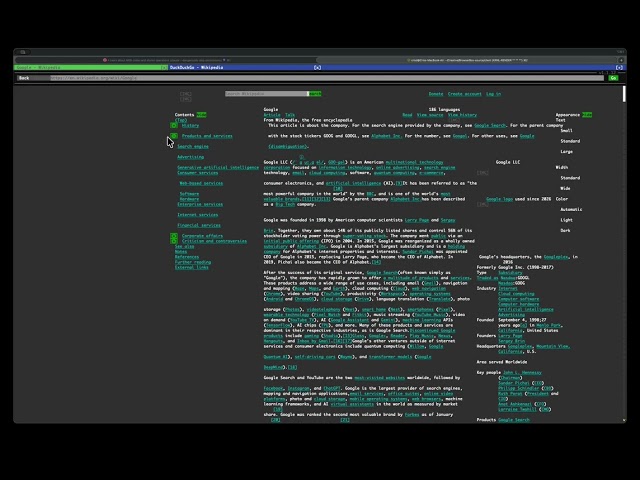Open the Corporate affairs contents link
This screenshot has width=640, height=480.
pyautogui.click(x=202, y=236)
